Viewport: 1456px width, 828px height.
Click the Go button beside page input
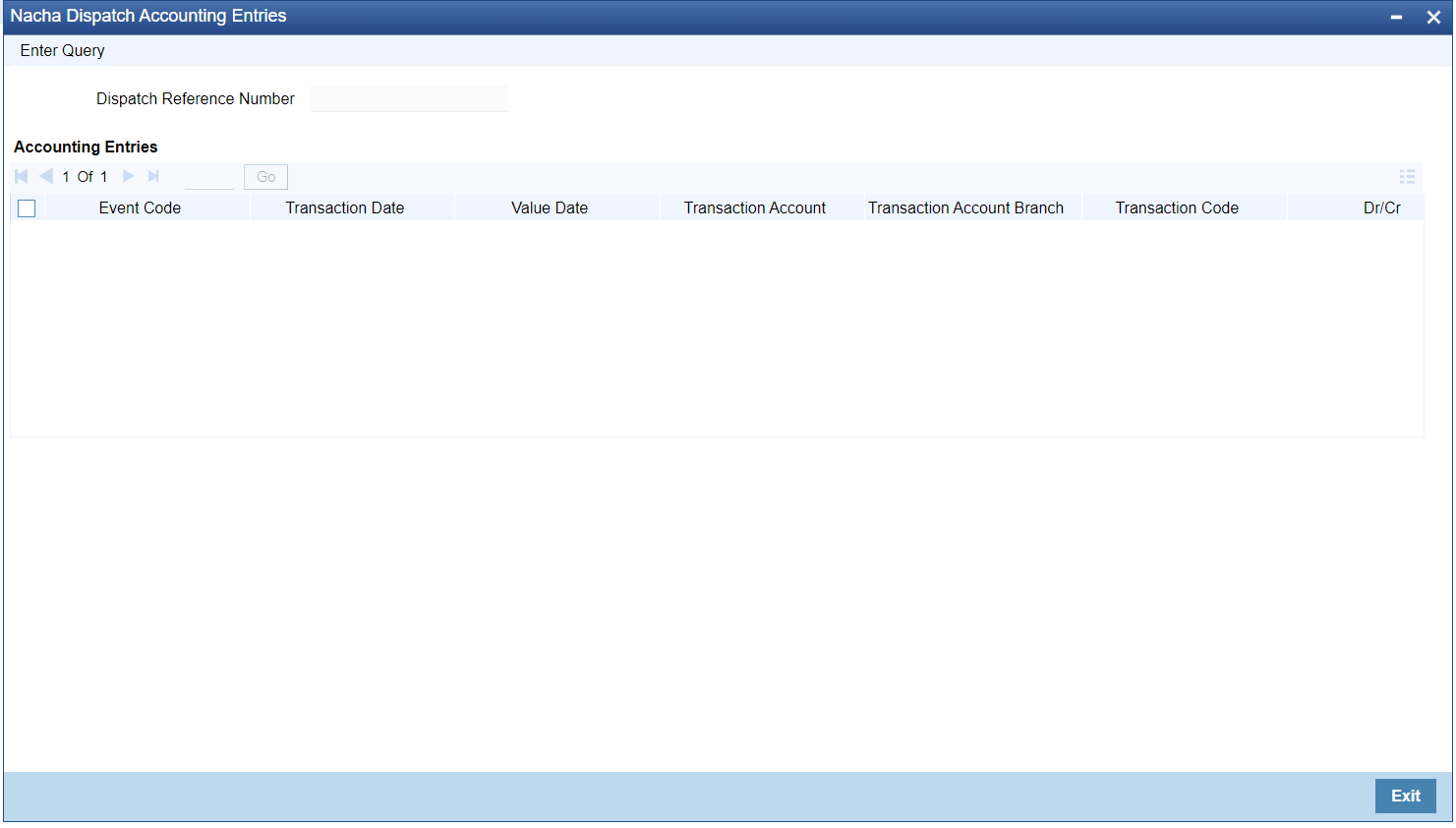pos(265,177)
